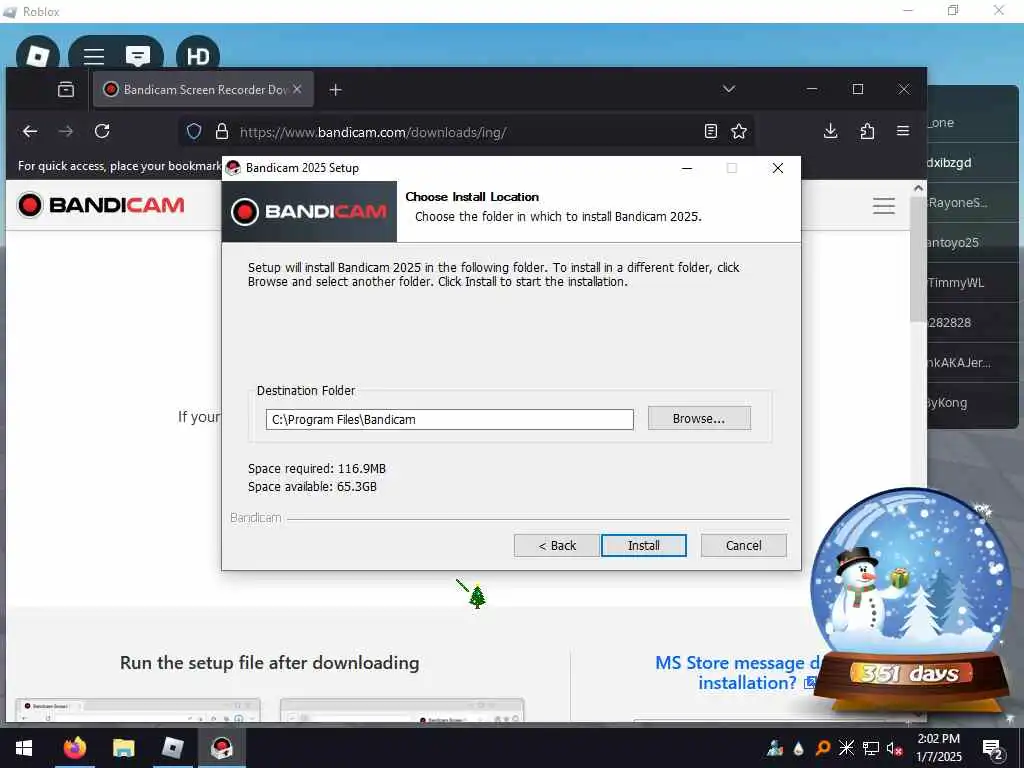
Task: Edit the Destination Folder path field
Action: (449, 419)
